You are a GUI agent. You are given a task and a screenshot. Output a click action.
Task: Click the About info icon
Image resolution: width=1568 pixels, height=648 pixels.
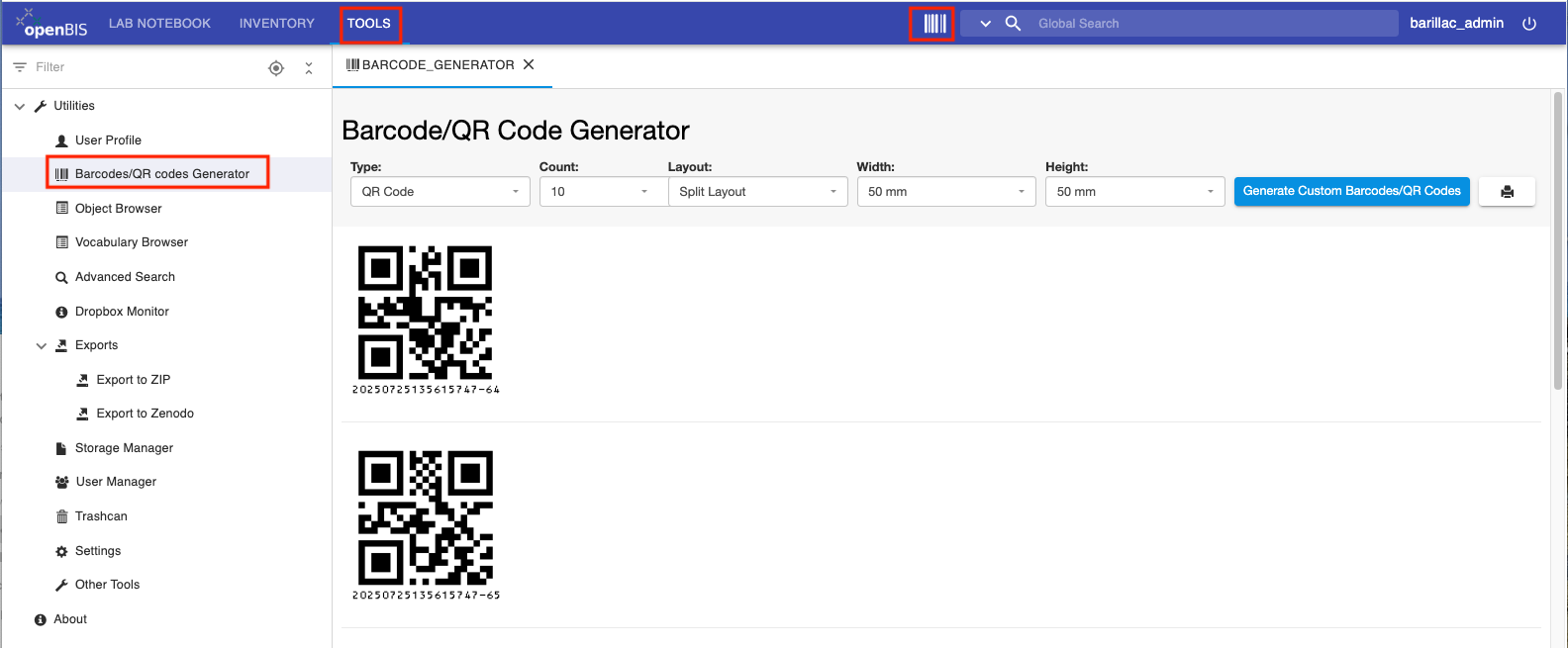[x=41, y=619]
